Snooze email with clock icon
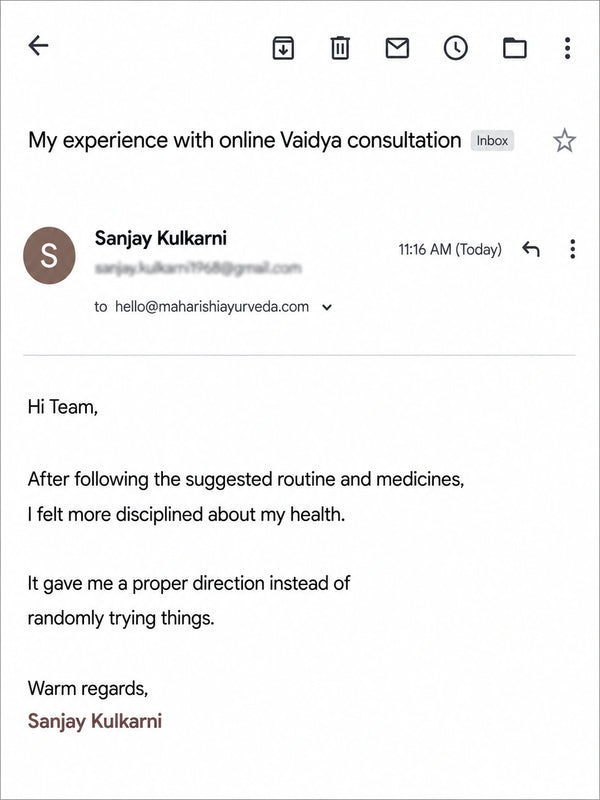This screenshot has height=800, width=600. (x=456, y=48)
